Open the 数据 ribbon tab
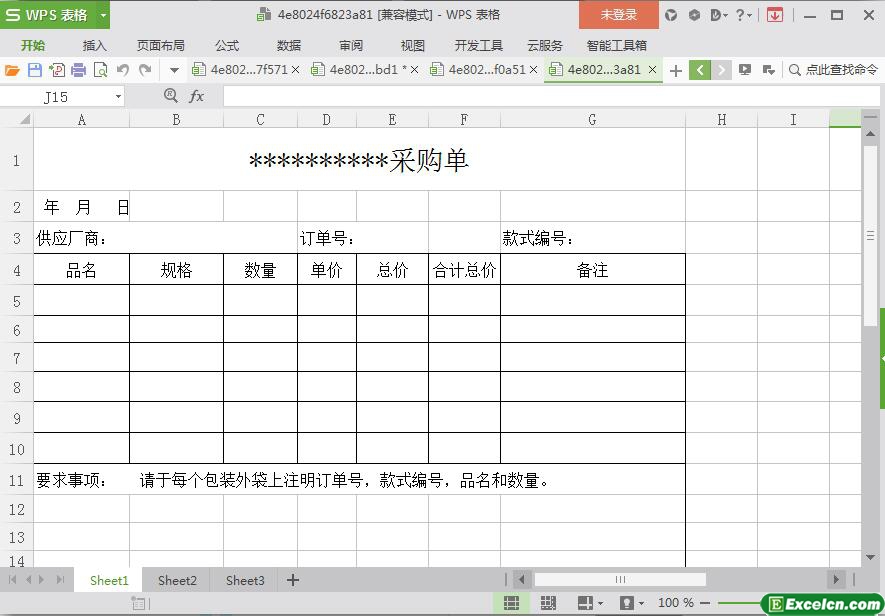 click(289, 46)
